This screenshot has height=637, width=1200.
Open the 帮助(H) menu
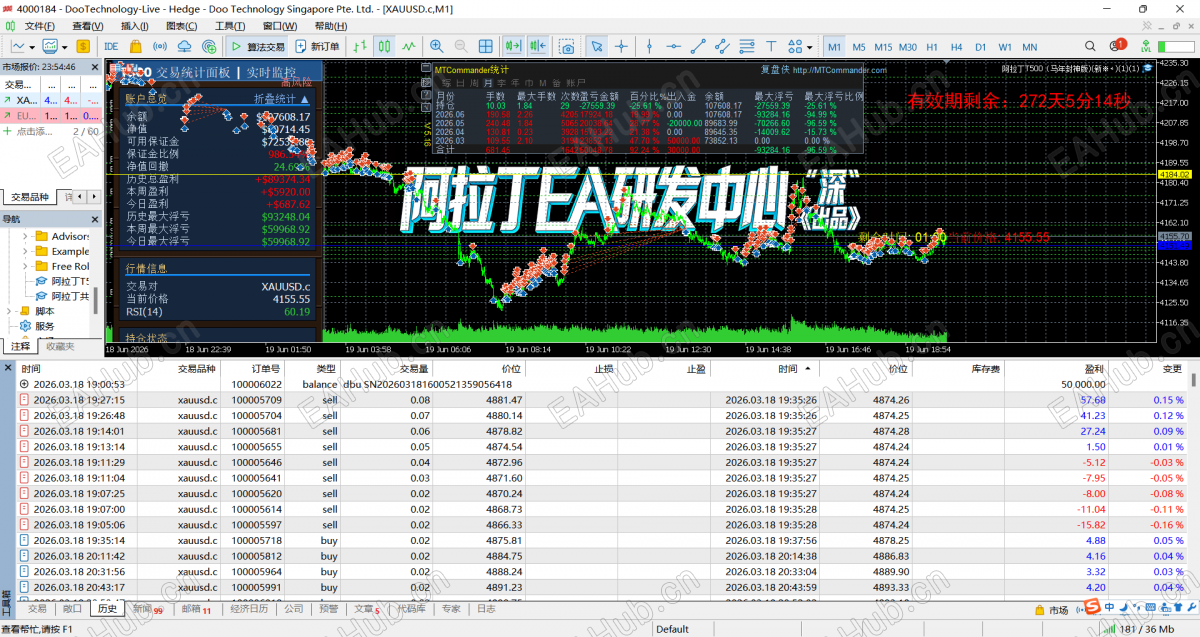point(331,26)
